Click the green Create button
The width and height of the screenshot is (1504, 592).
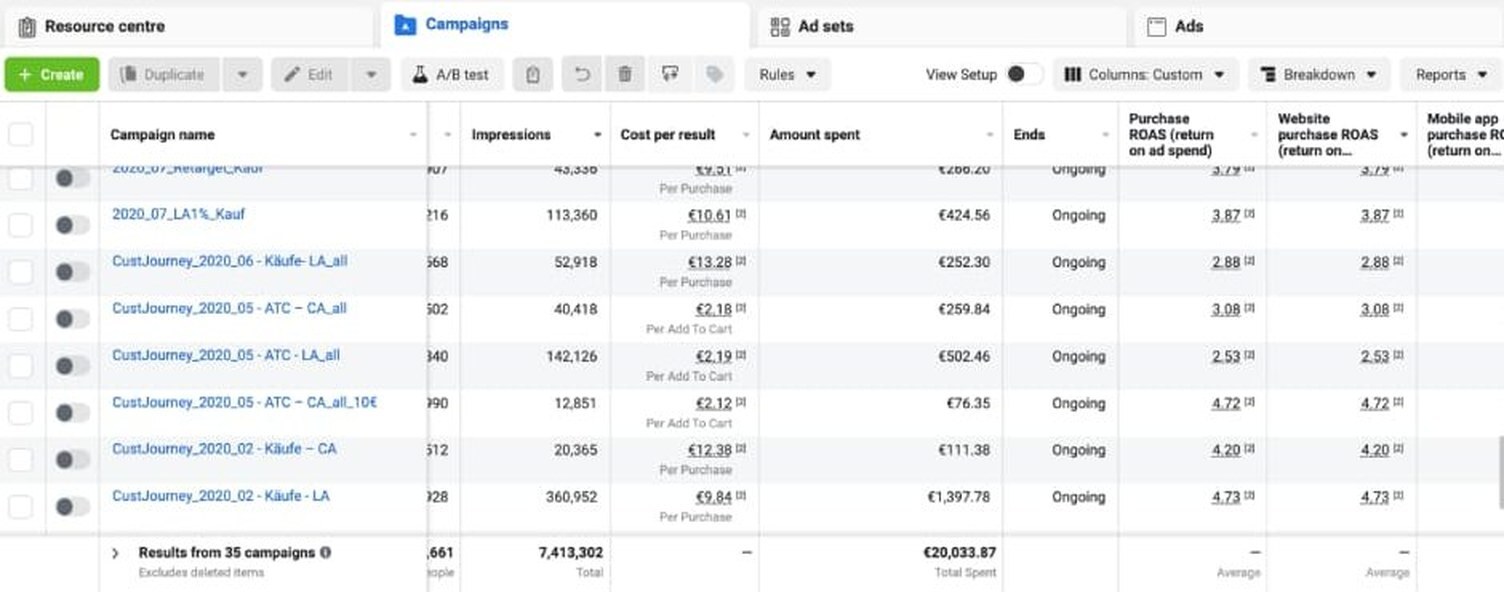click(x=52, y=75)
